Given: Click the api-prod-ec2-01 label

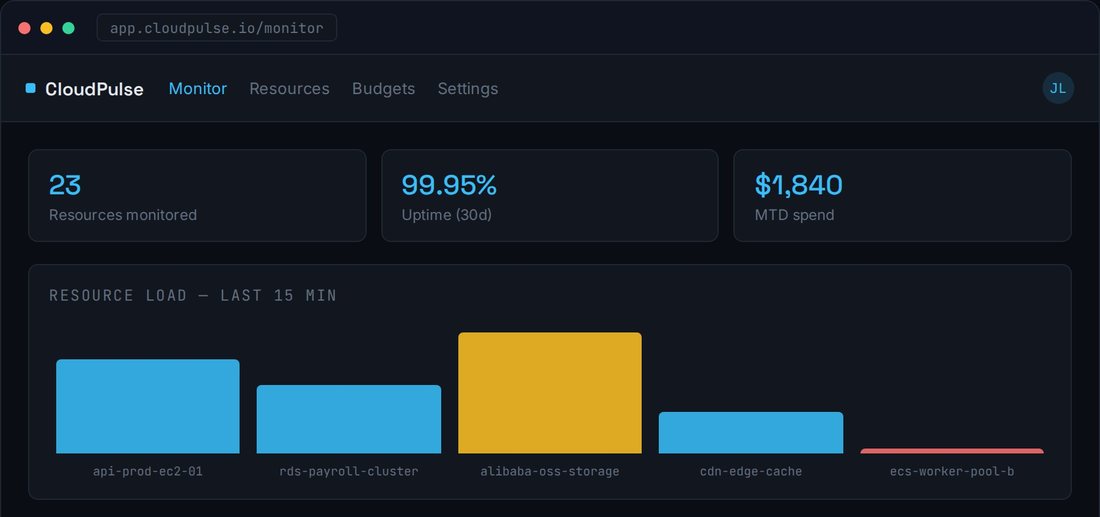Looking at the screenshot, I should point(147,471).
